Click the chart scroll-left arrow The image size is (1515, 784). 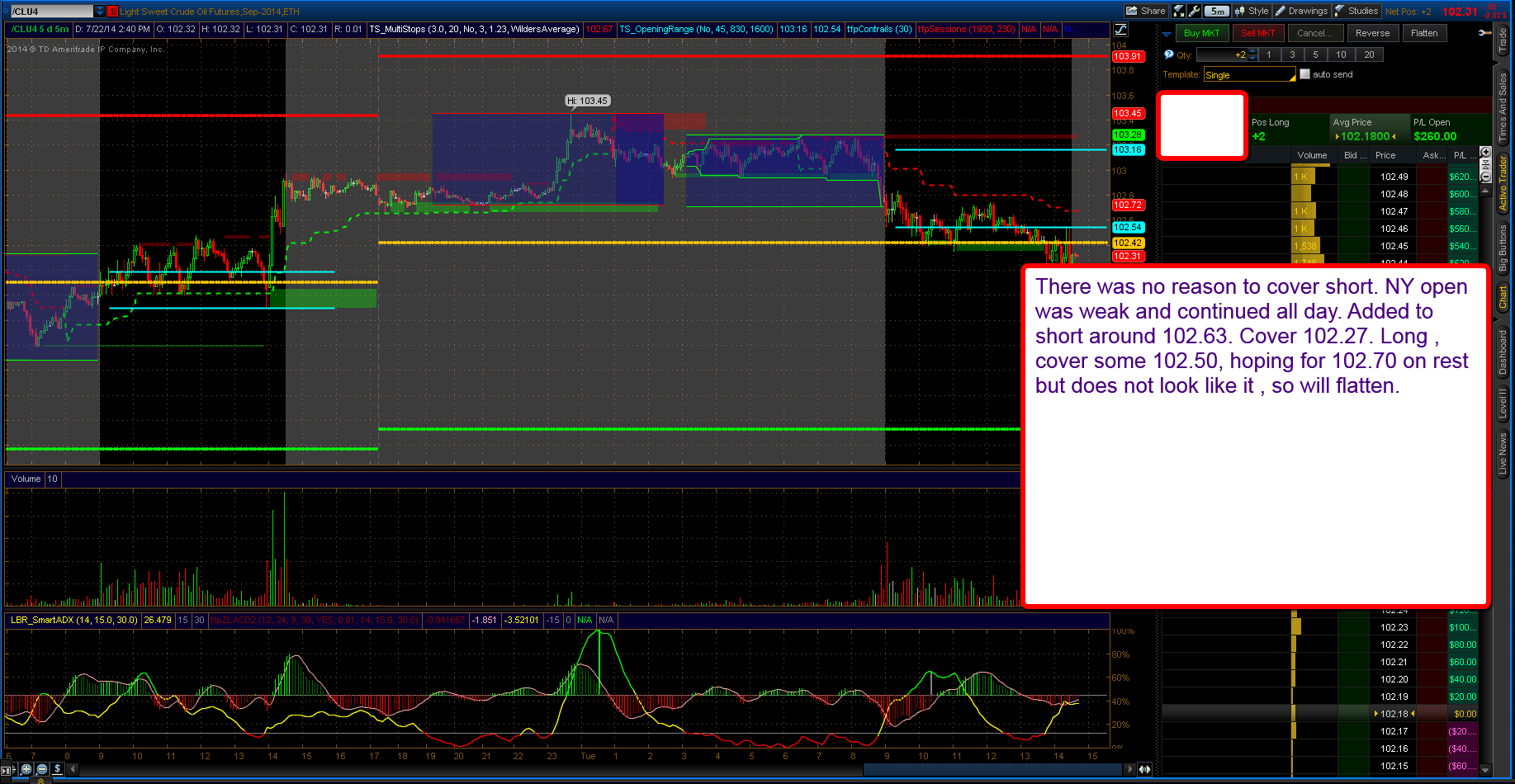tap(73, 769)
